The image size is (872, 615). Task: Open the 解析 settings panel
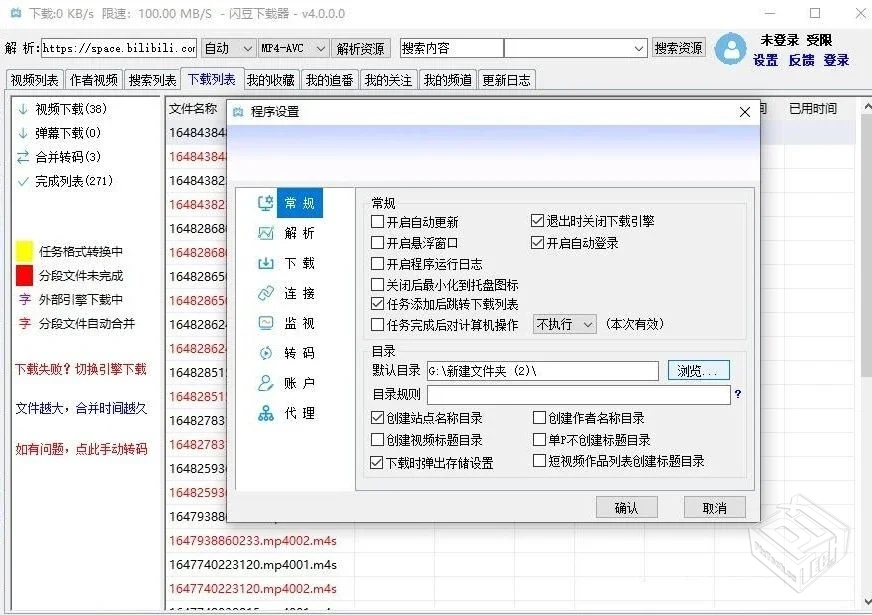(x=299, y=233)
